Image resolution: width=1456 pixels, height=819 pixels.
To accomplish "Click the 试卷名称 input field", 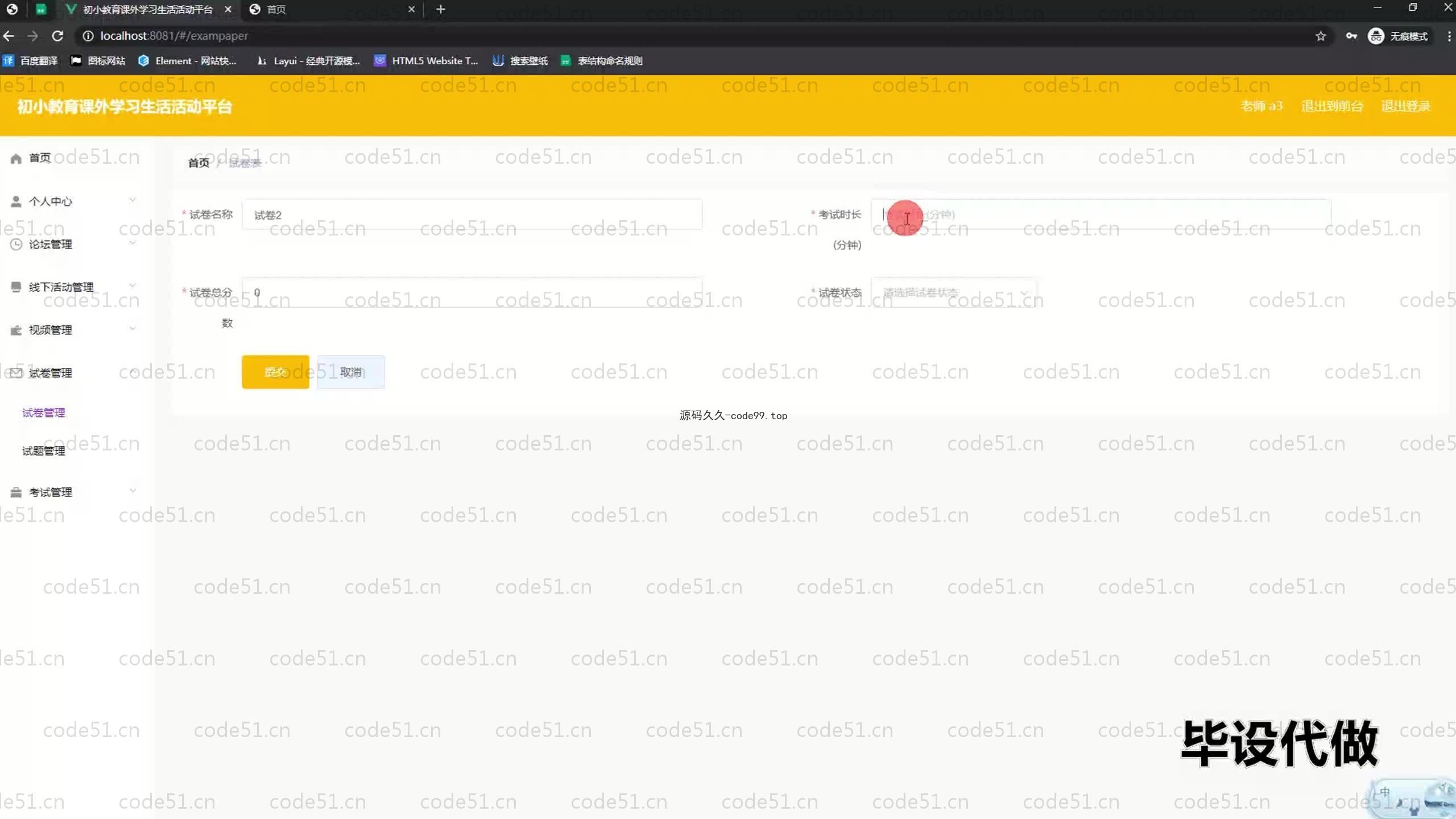I will point(472,215).
